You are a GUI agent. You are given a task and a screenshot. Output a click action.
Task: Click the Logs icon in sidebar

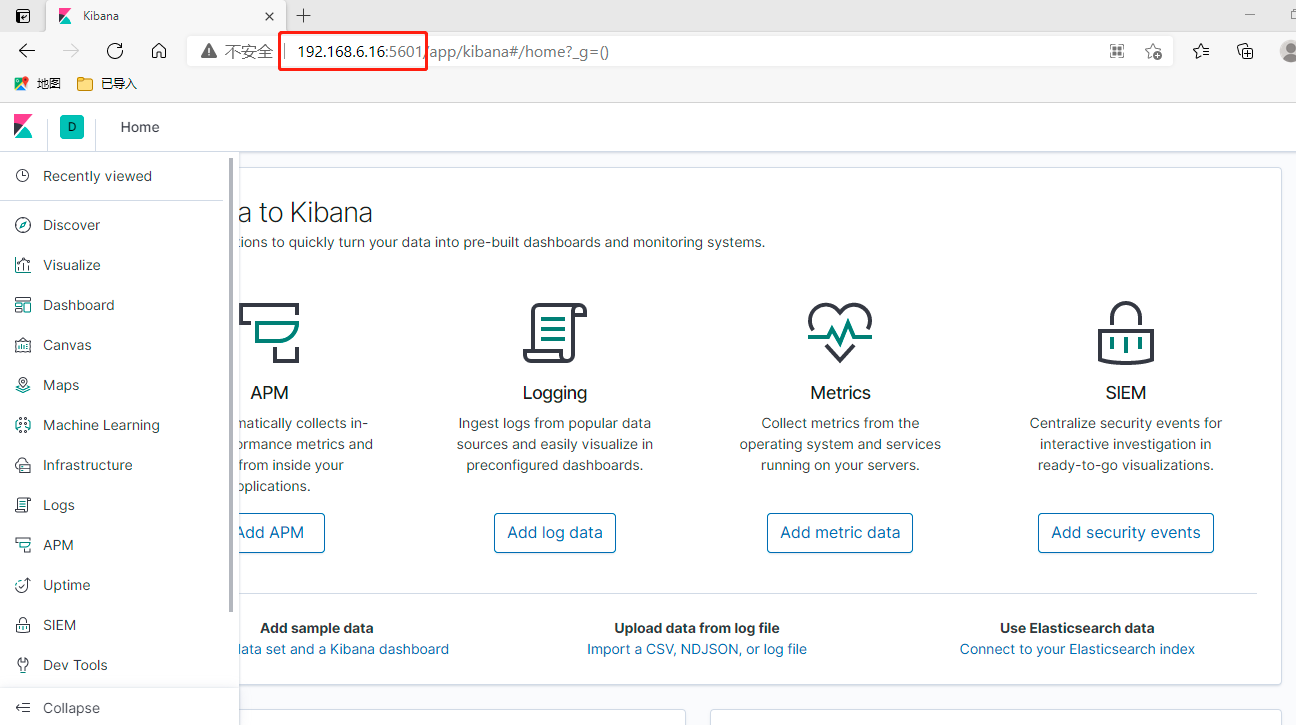(x=23, y=505)
